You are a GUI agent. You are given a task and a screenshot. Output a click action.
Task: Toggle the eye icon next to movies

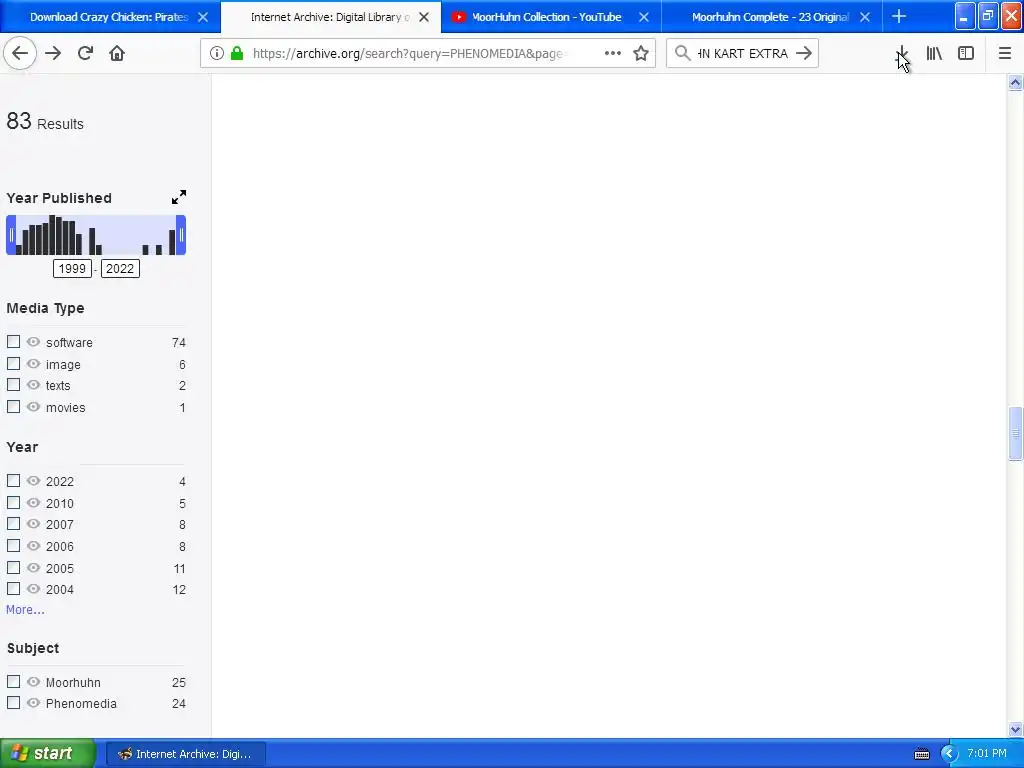(33, 407)
